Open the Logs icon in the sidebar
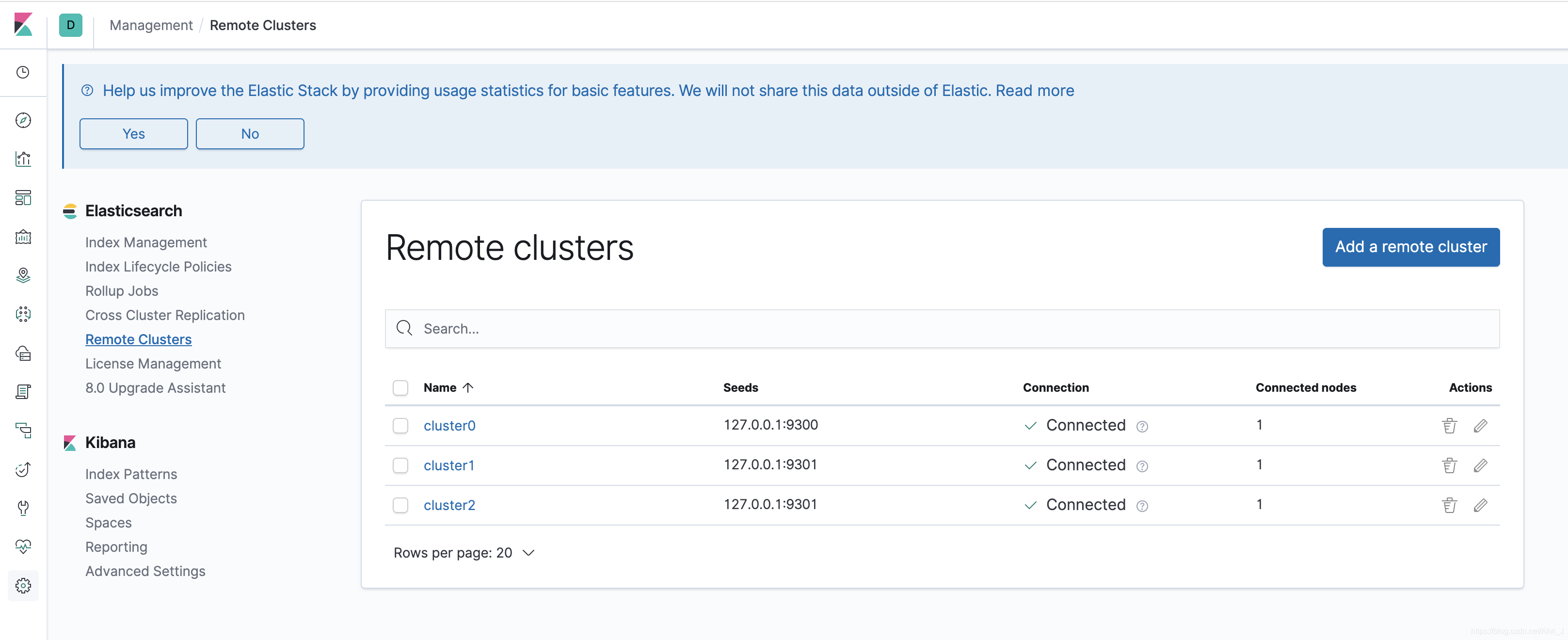The height and width of the screenshot is (640, 1568). tap(23, 392)
